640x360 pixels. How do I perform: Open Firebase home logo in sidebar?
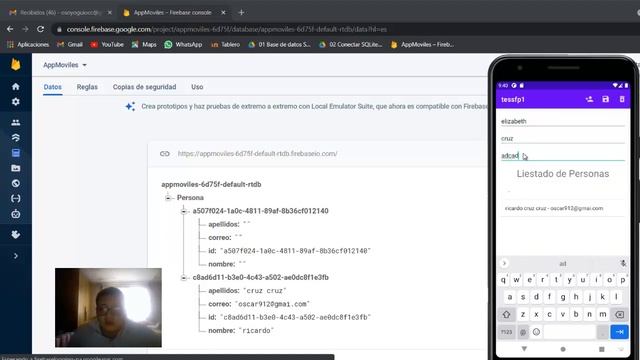[16, 64]
